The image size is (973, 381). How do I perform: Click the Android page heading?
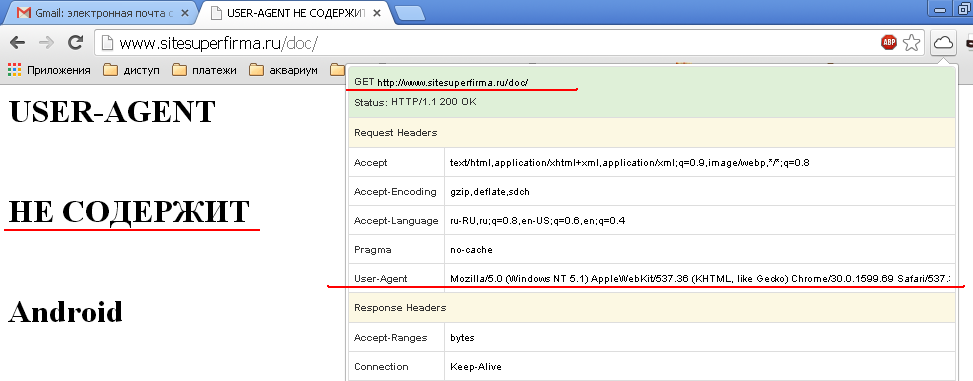point(65,312)
